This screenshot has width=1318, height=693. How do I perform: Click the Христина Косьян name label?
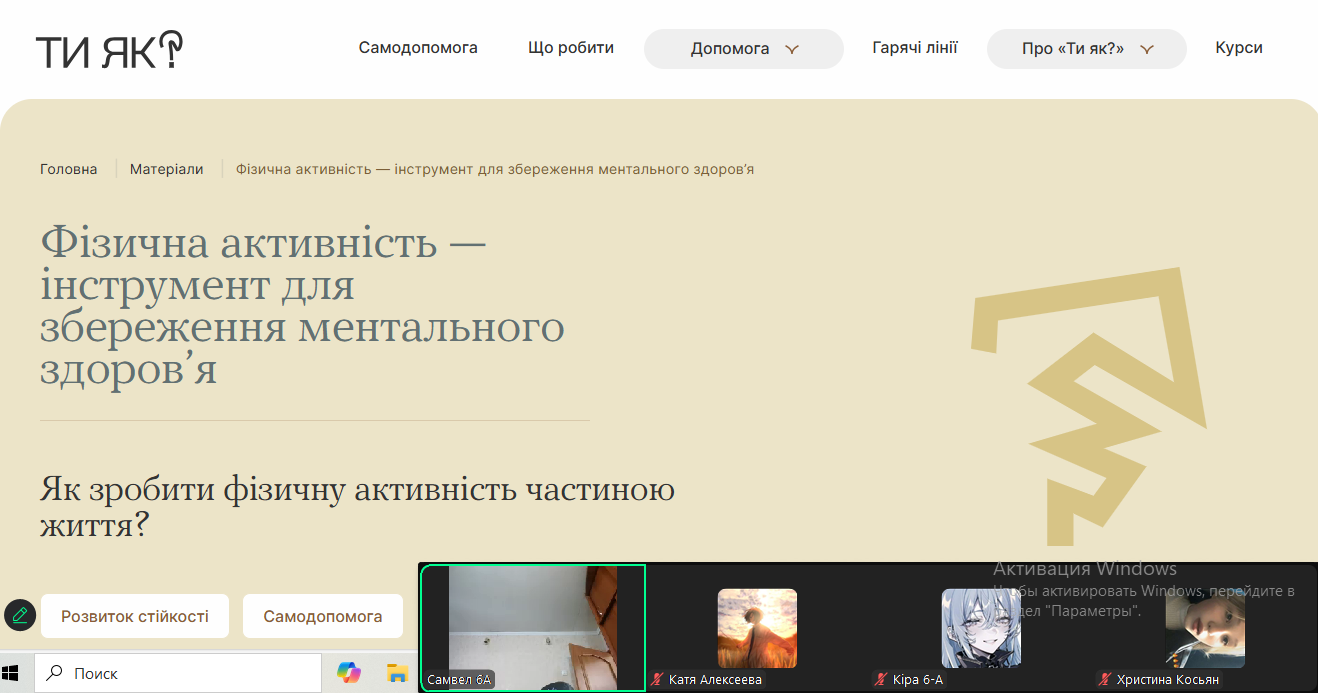point(1168,680)
